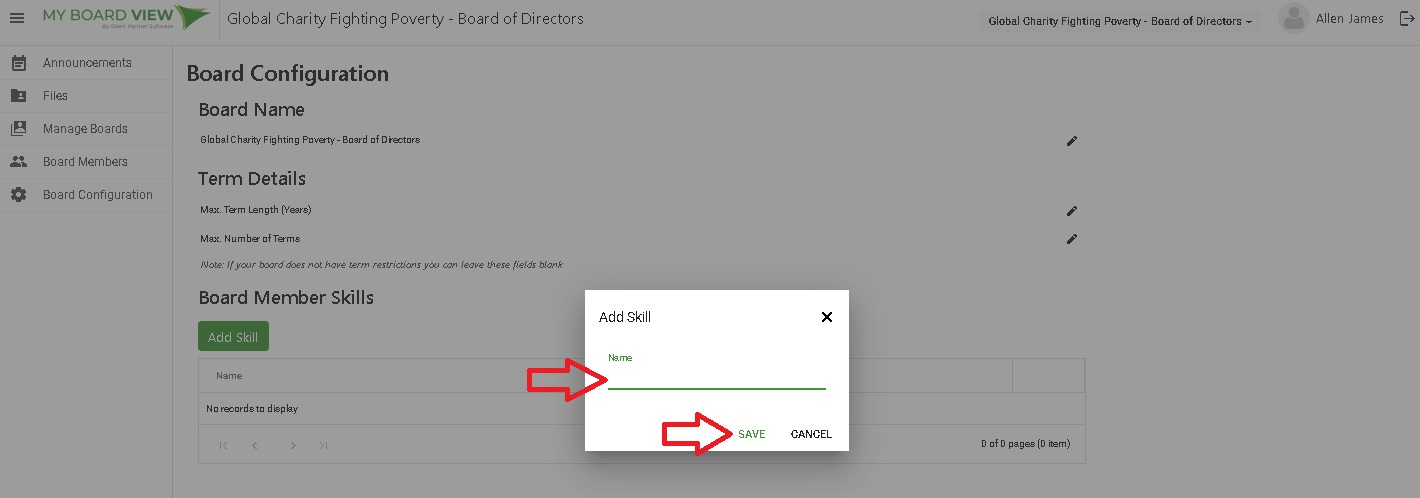This screenshot has width=1420, height=498.
Task: Open the board selector dropdown
Action: pyautogui.click(x=1119, y=21)
